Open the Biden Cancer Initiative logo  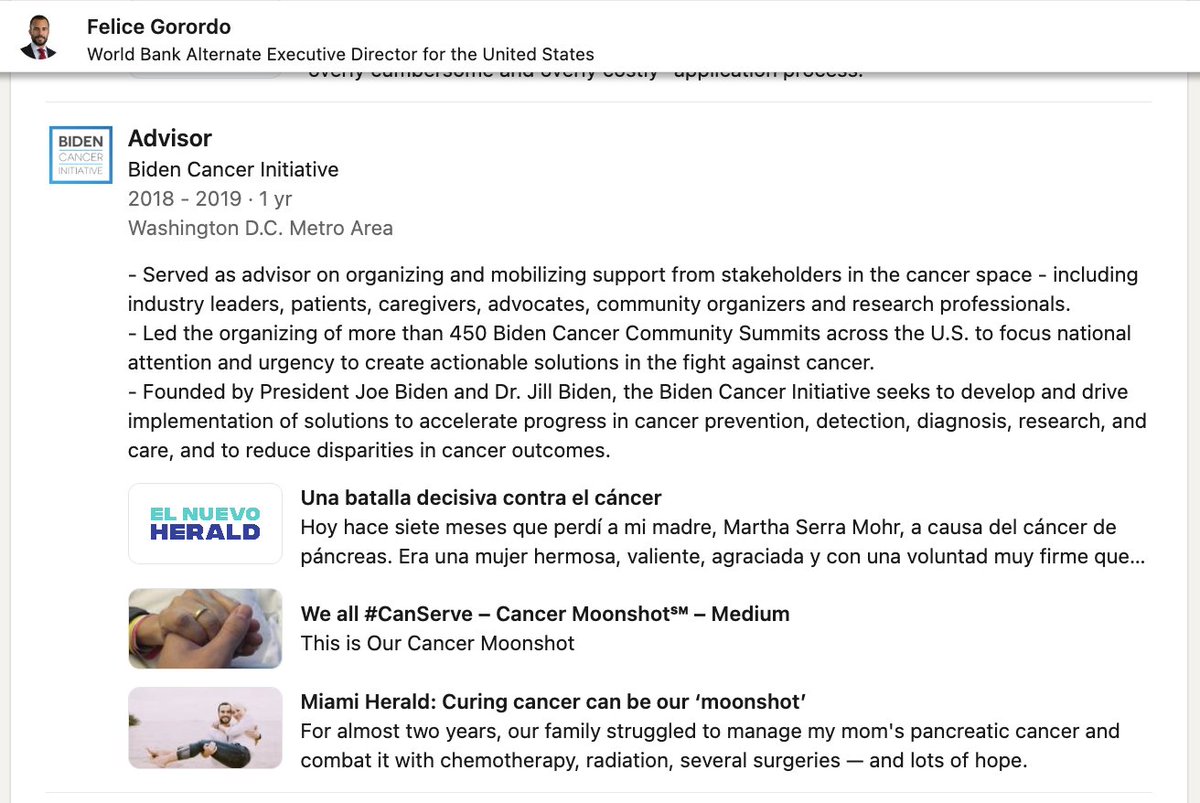pyautogui.click(x=80, y=155)
